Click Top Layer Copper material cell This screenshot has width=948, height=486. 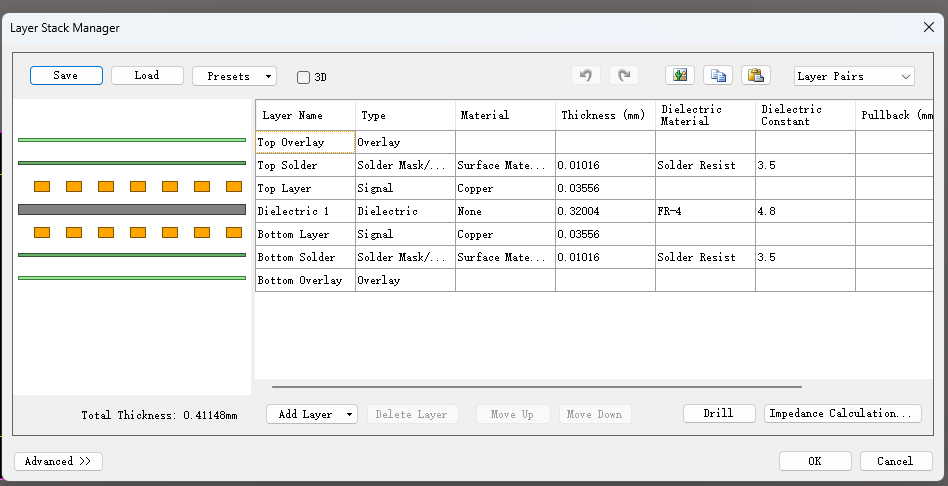point(505,188)
